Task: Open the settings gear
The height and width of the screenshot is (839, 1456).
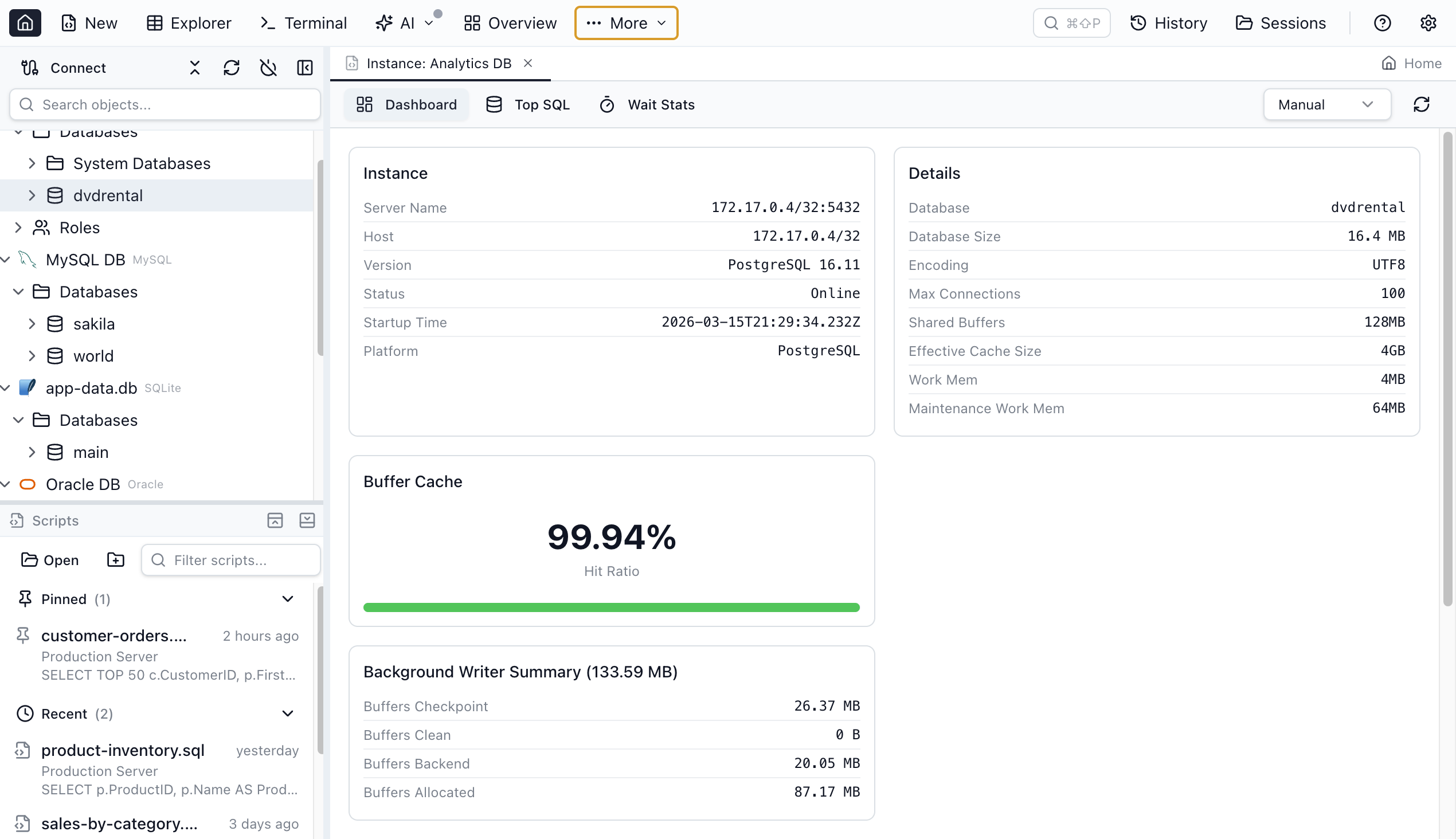Action: click(1428, 23)
